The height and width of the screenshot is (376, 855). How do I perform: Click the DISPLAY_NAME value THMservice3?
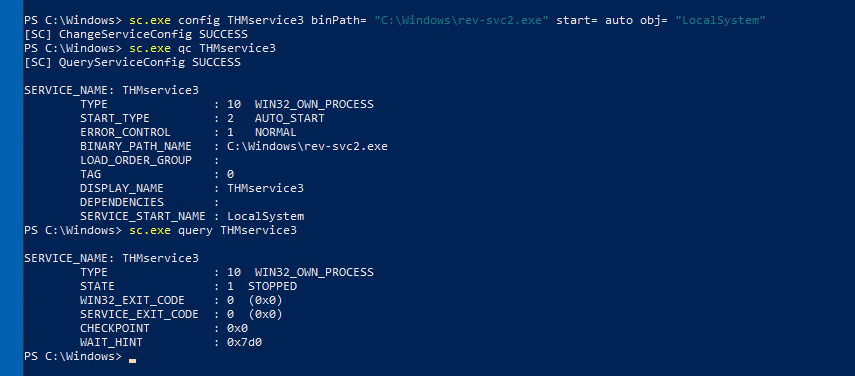(x=266, y=189)
